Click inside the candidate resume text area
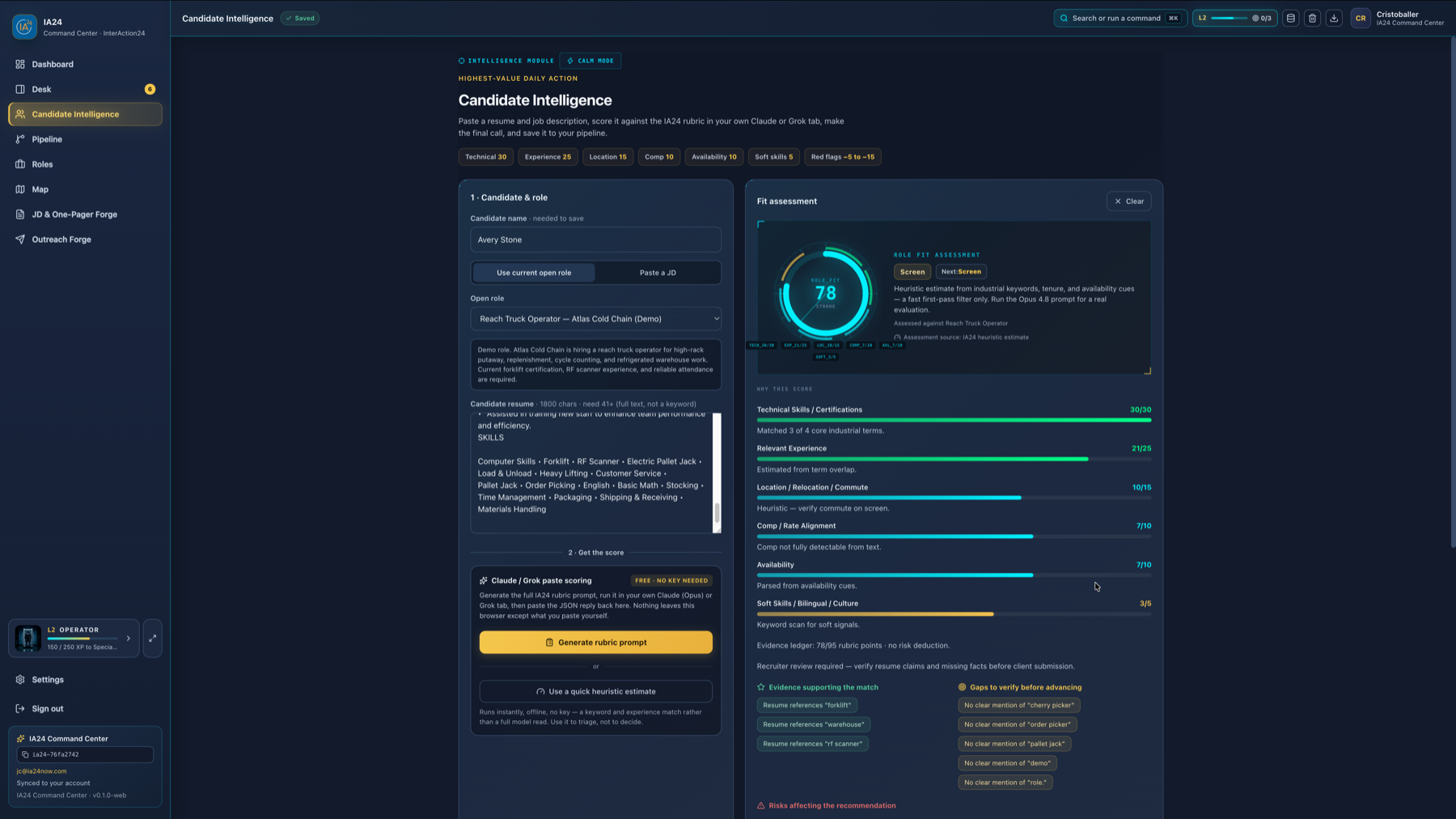This screenshot has height=819, width=1456. coord(591,473)
